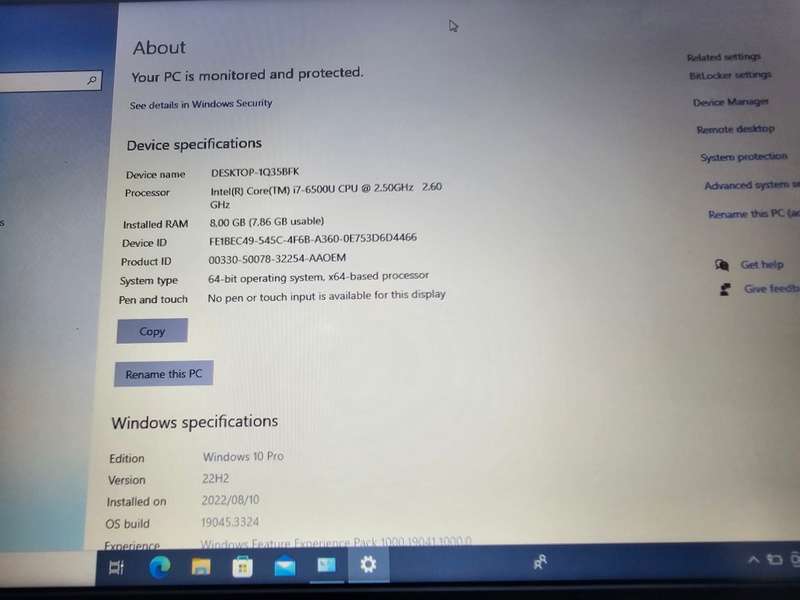The height and width of the screenshot is (600, 800).
Task: Open Remote desktop link
Action: click(x=736, y=129)
